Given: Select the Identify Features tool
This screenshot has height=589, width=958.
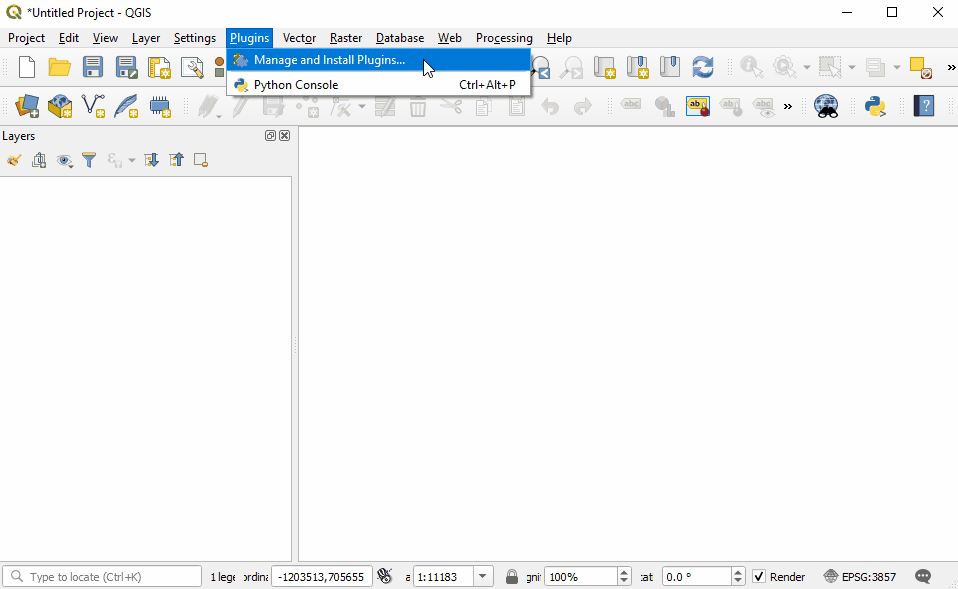Looking at the screenshot, I should [x=751, y=67].
